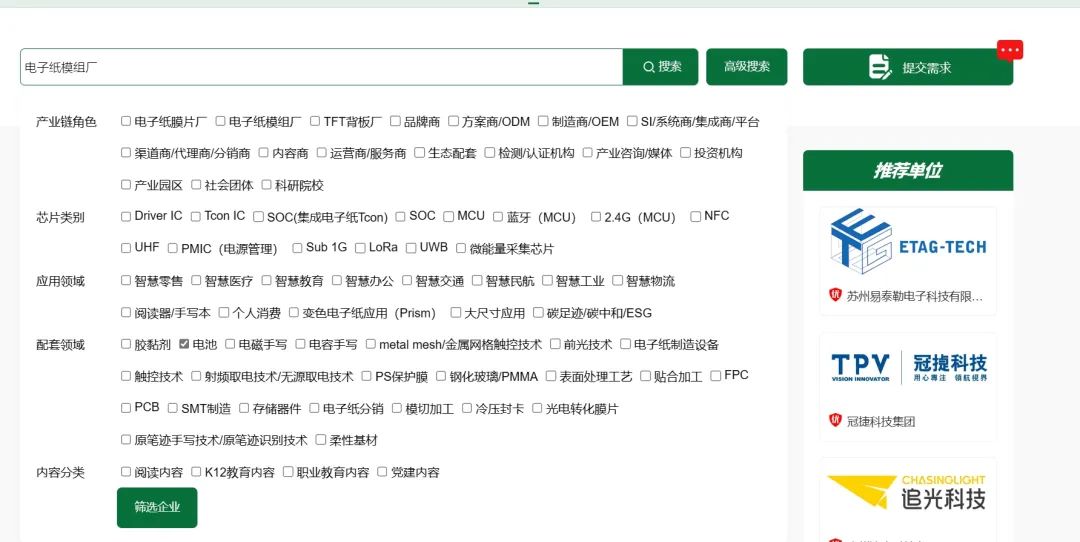Select the 智慧教育 checkbox
Image resolution: width=1080 pixels, height=542 pixels.
point(267,280)
